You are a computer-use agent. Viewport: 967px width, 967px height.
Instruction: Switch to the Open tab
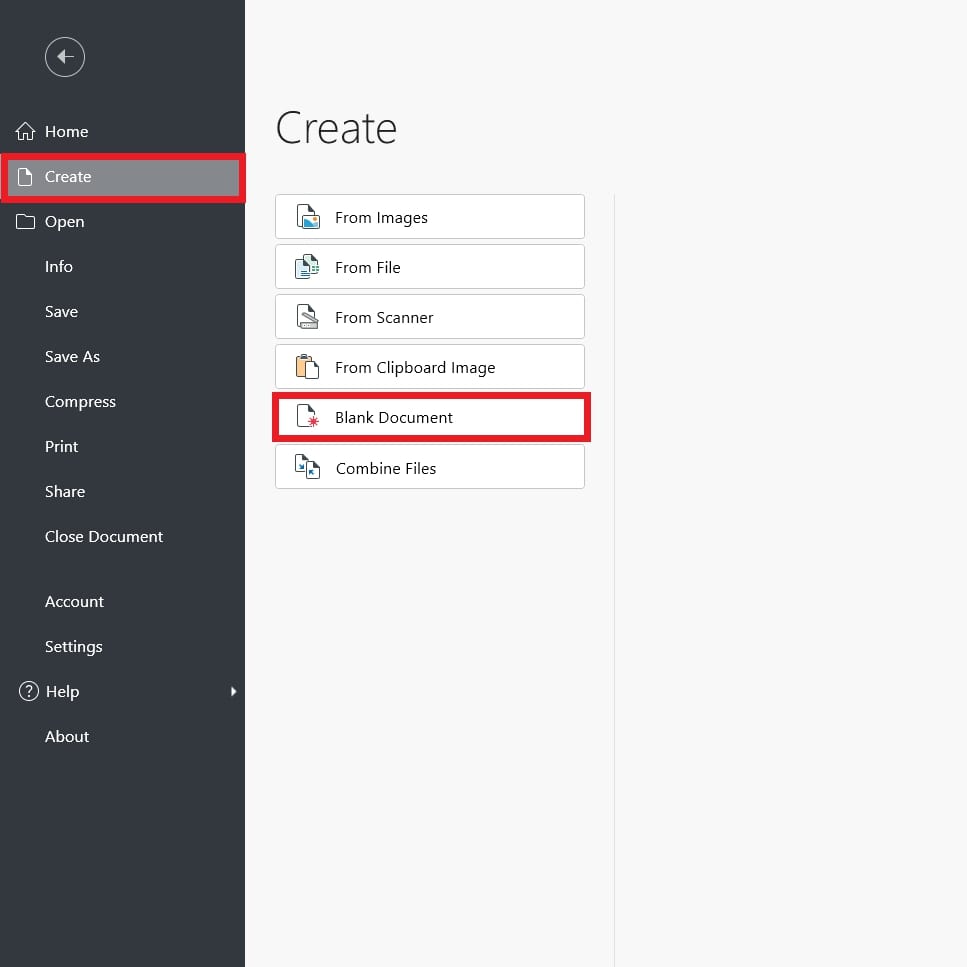[64, 221]
